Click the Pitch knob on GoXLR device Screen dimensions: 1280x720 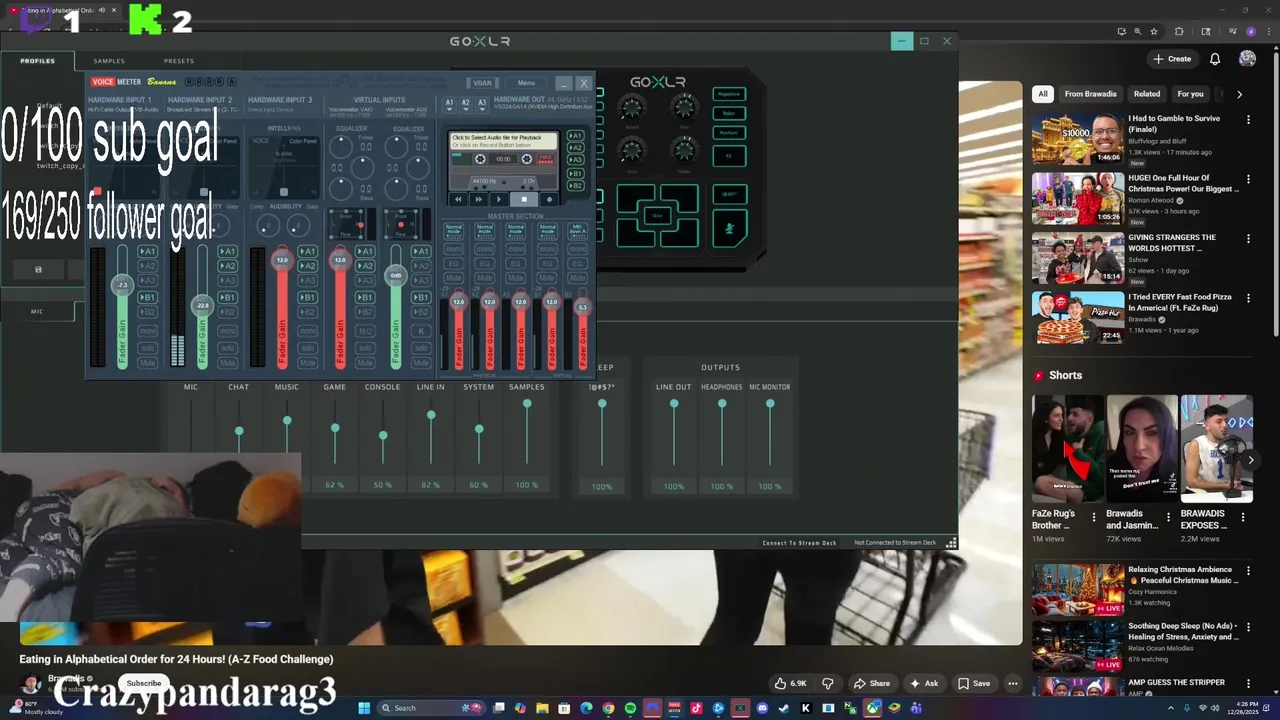684,108
